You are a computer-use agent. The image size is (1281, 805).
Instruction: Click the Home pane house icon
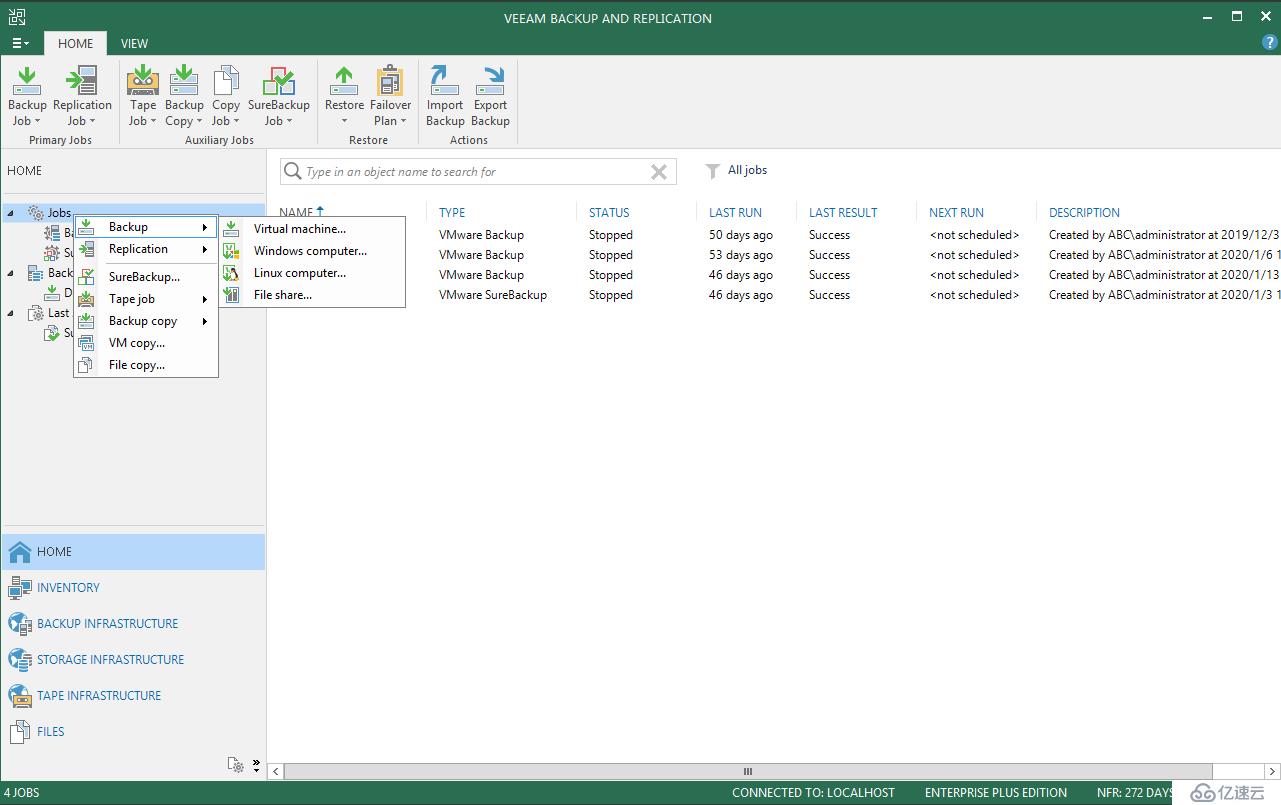coord(20,552)
